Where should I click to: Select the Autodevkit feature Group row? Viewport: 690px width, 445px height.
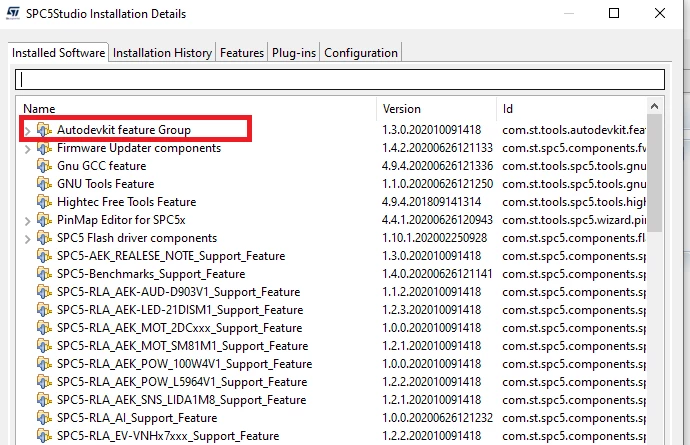coord(331,130)
